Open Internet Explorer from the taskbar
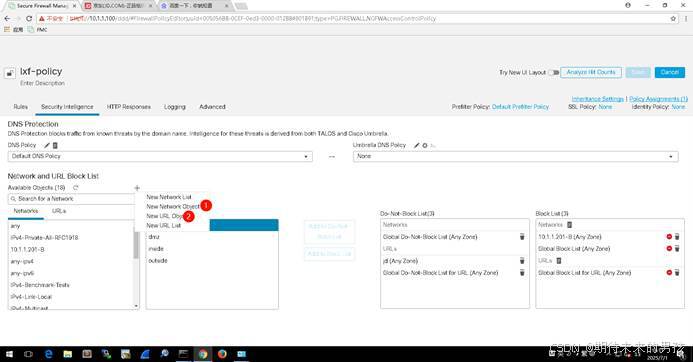 pyautogui.click(x=49, y=354)
